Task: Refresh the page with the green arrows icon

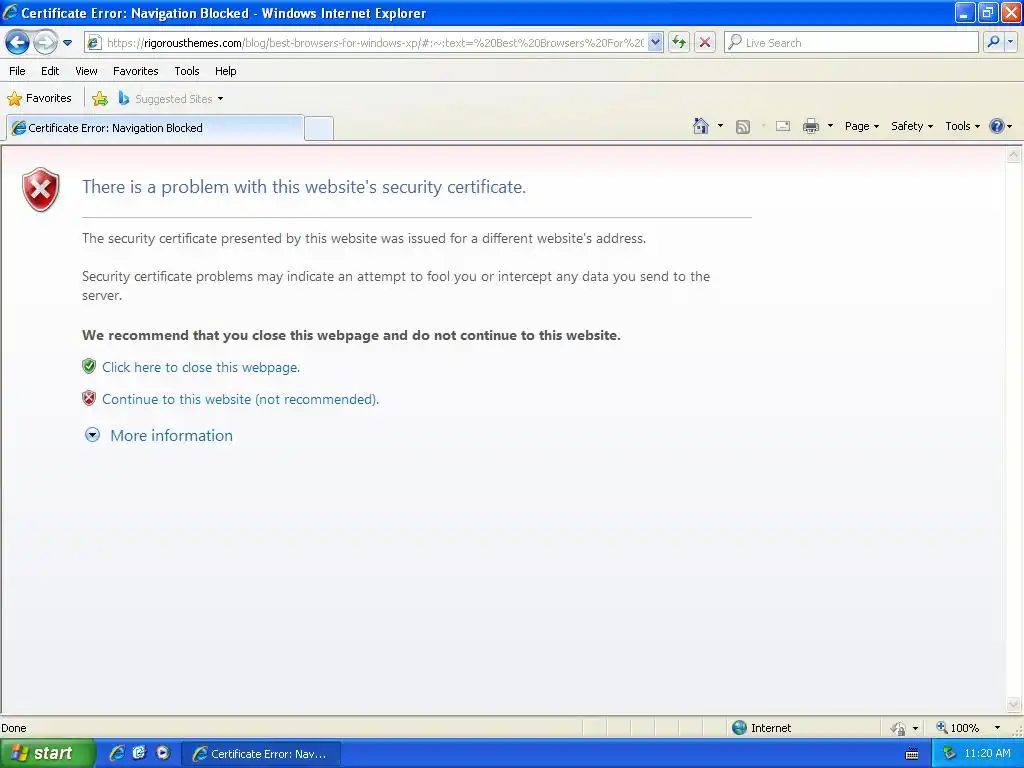Action: click(679, 42)
